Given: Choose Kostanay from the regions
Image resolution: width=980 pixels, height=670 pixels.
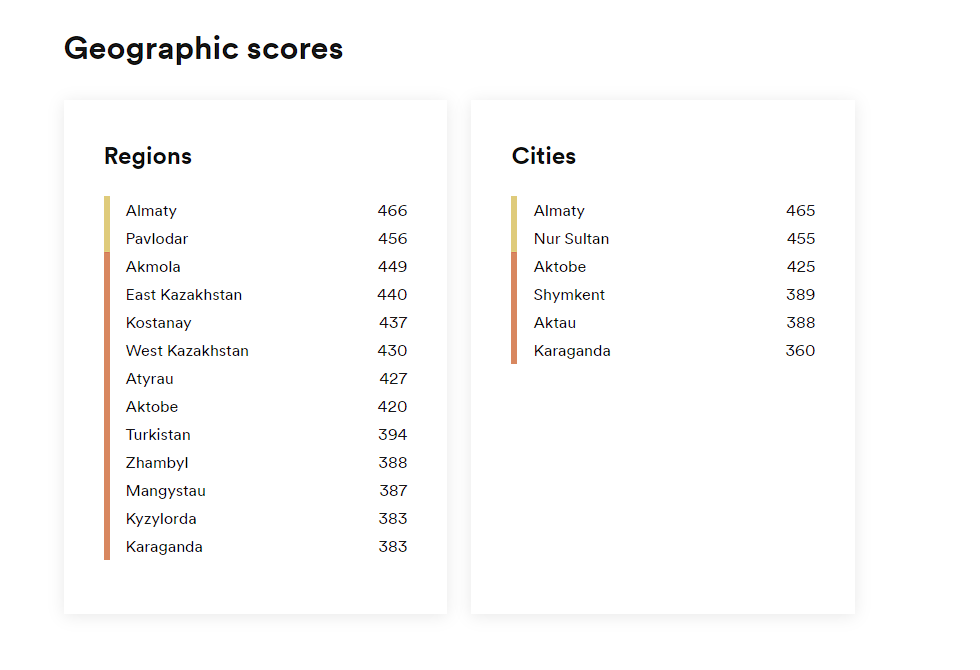Looking at the screenshot, I should (158, 323).
